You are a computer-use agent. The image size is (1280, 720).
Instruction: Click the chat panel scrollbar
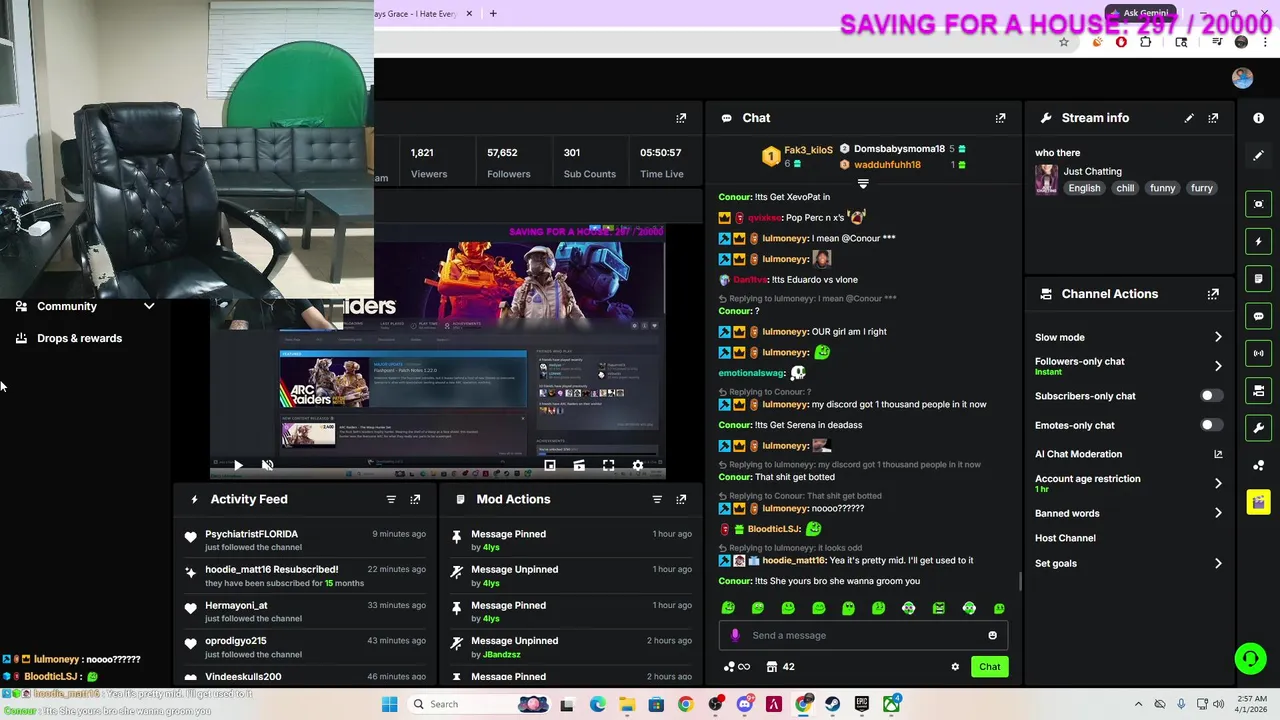[x=1020, y=581]
